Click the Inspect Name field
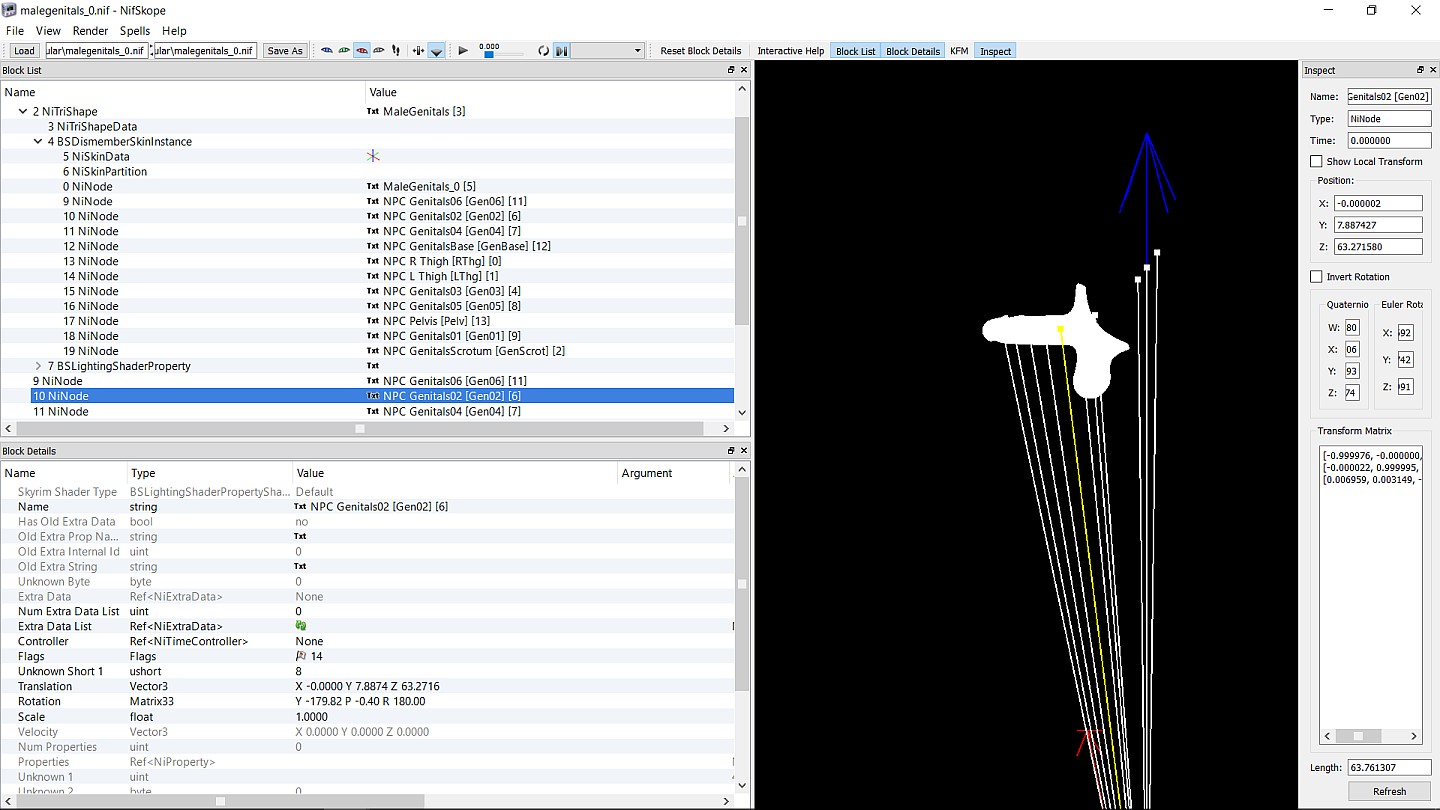 [1389, 96]
